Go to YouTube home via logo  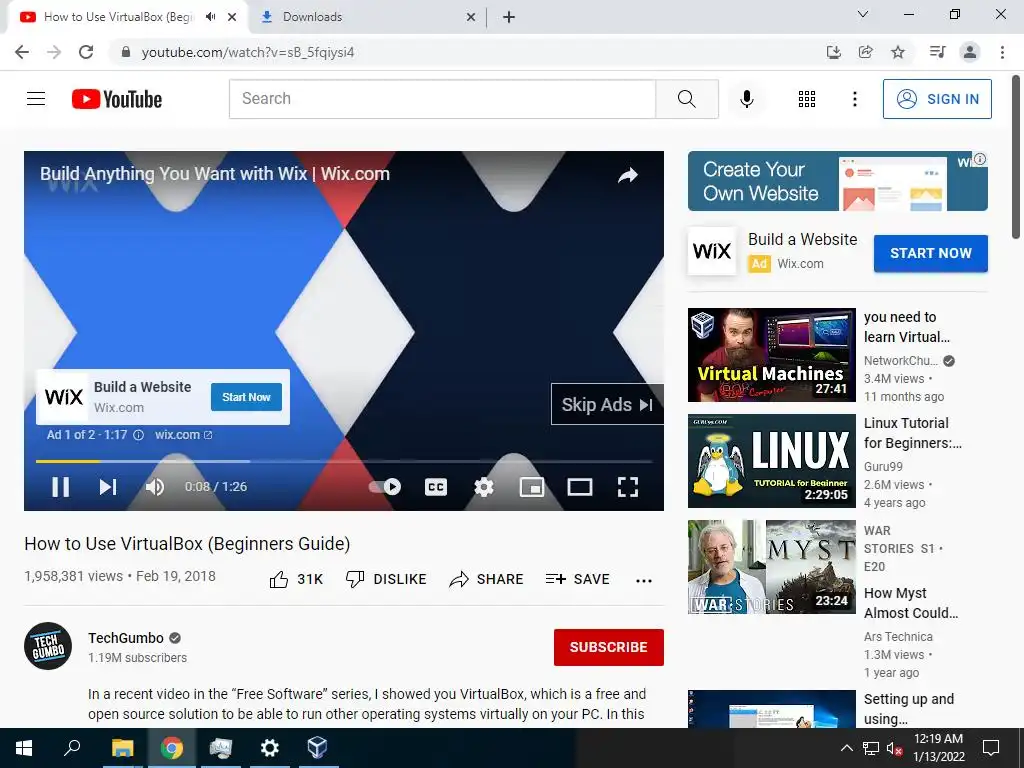pos(117,99)
